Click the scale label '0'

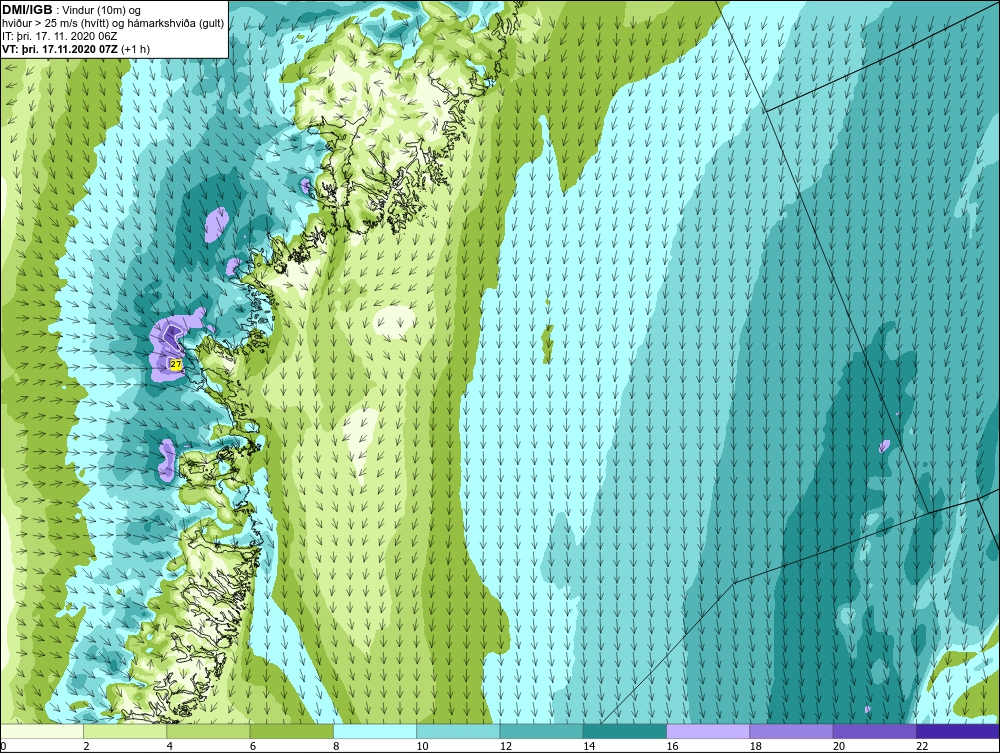point(3,747)
